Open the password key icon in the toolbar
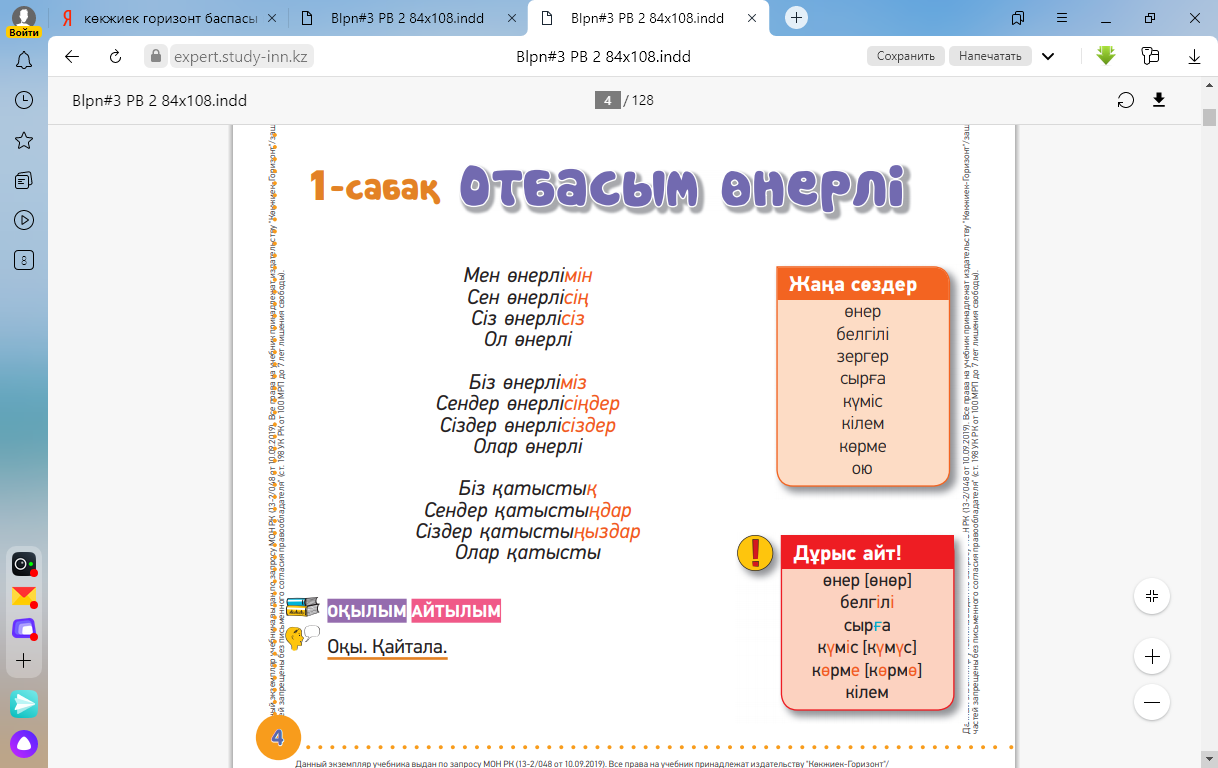Image resolution: width=1218 pixels, height=768 pixels. (1150, 56)
